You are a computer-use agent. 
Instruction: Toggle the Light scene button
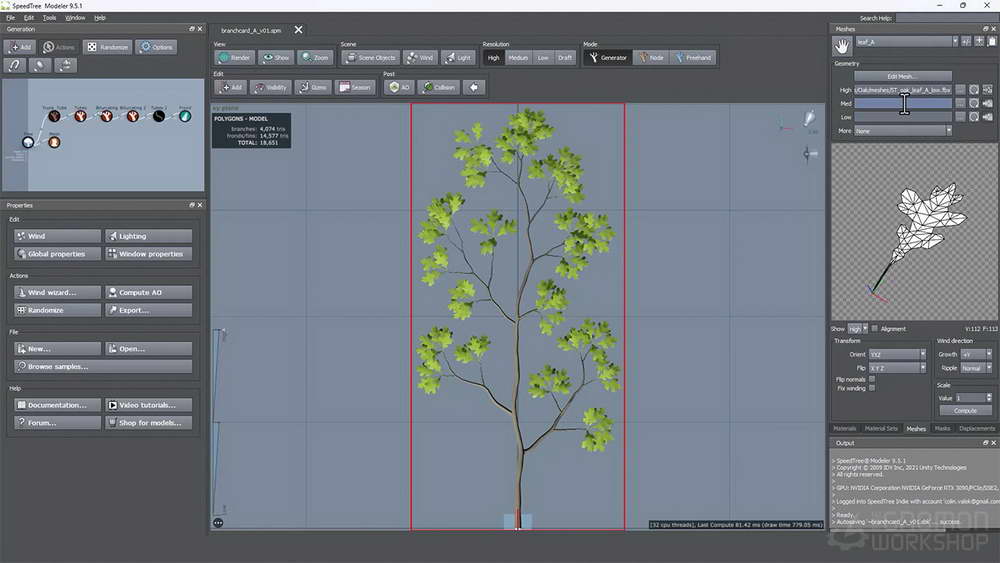point(458,57)
